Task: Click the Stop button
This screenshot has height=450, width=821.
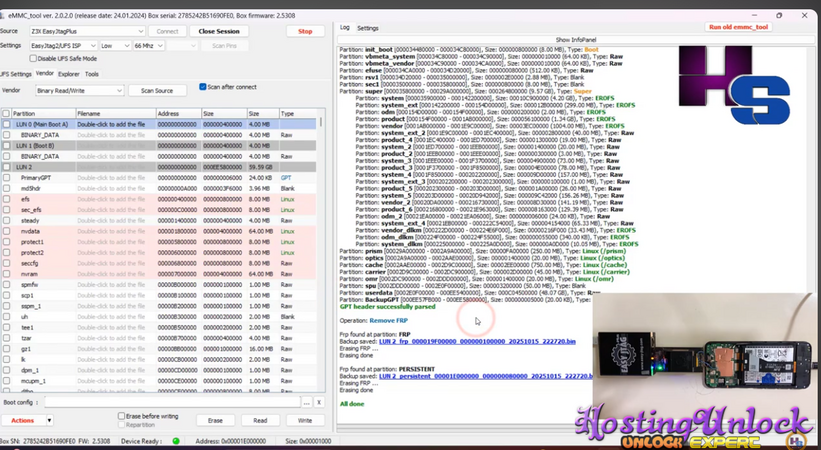Action: (x=305, y=31)
